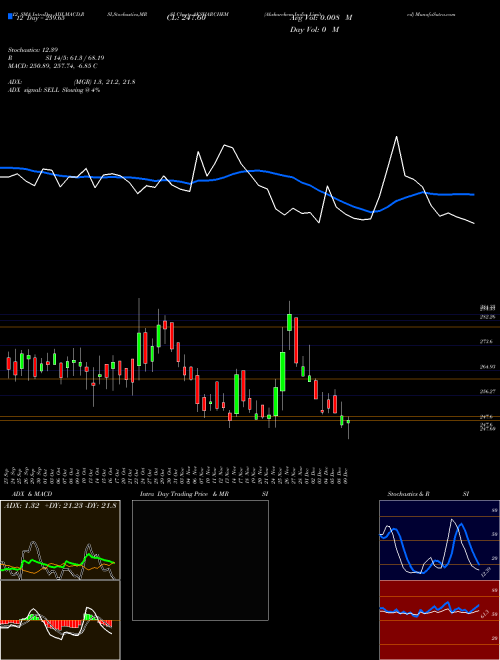Open the red RSI mini chart
The width and height of the screenshot is (500, 660).
click(439, 620)
